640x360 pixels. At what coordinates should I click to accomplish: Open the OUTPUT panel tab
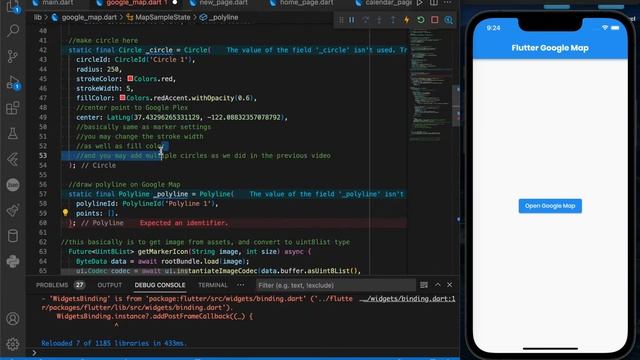pos(109,285)
